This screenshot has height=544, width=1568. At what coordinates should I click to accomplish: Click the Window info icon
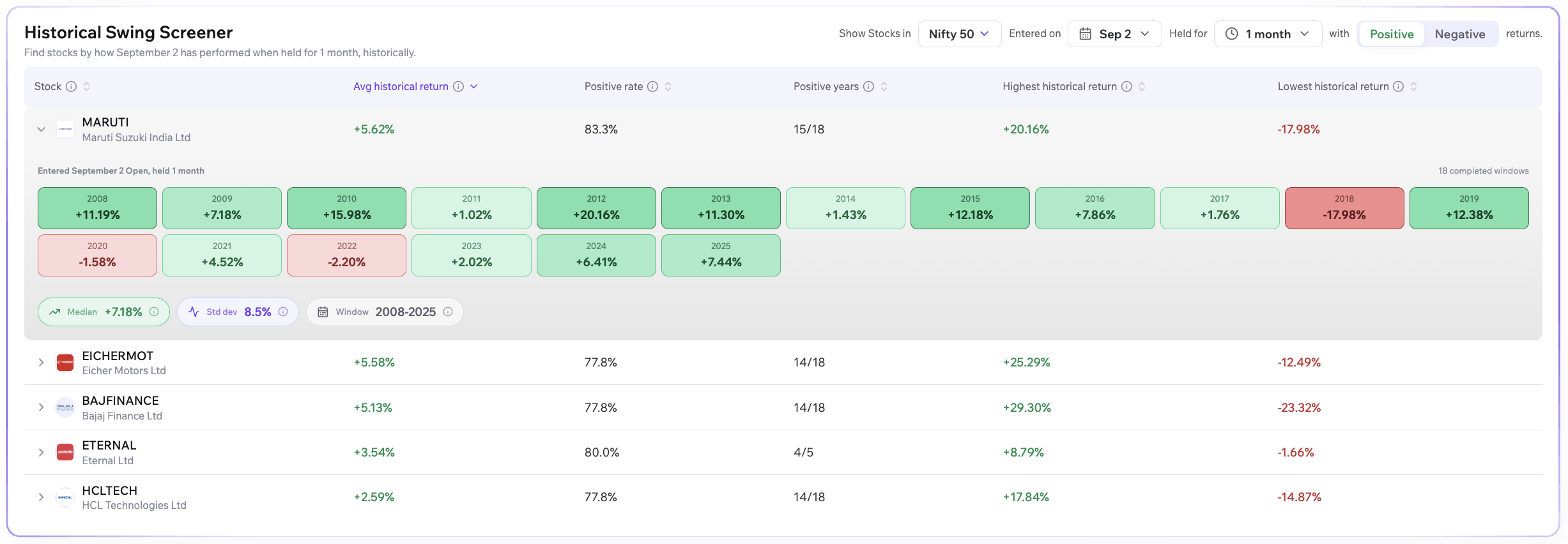coord(448,312)
